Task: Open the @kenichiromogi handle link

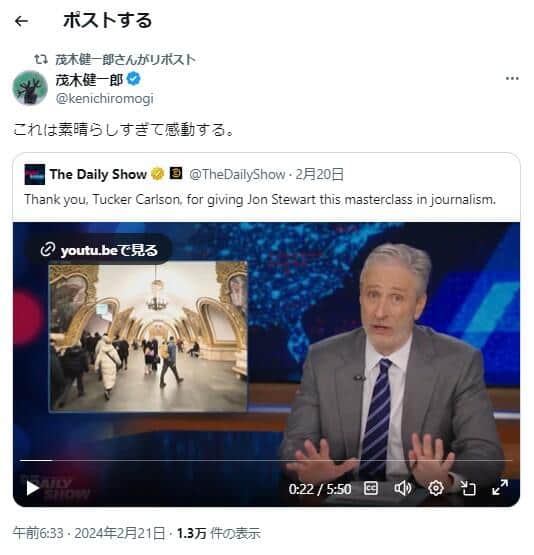Action: (x=104, y=98)
